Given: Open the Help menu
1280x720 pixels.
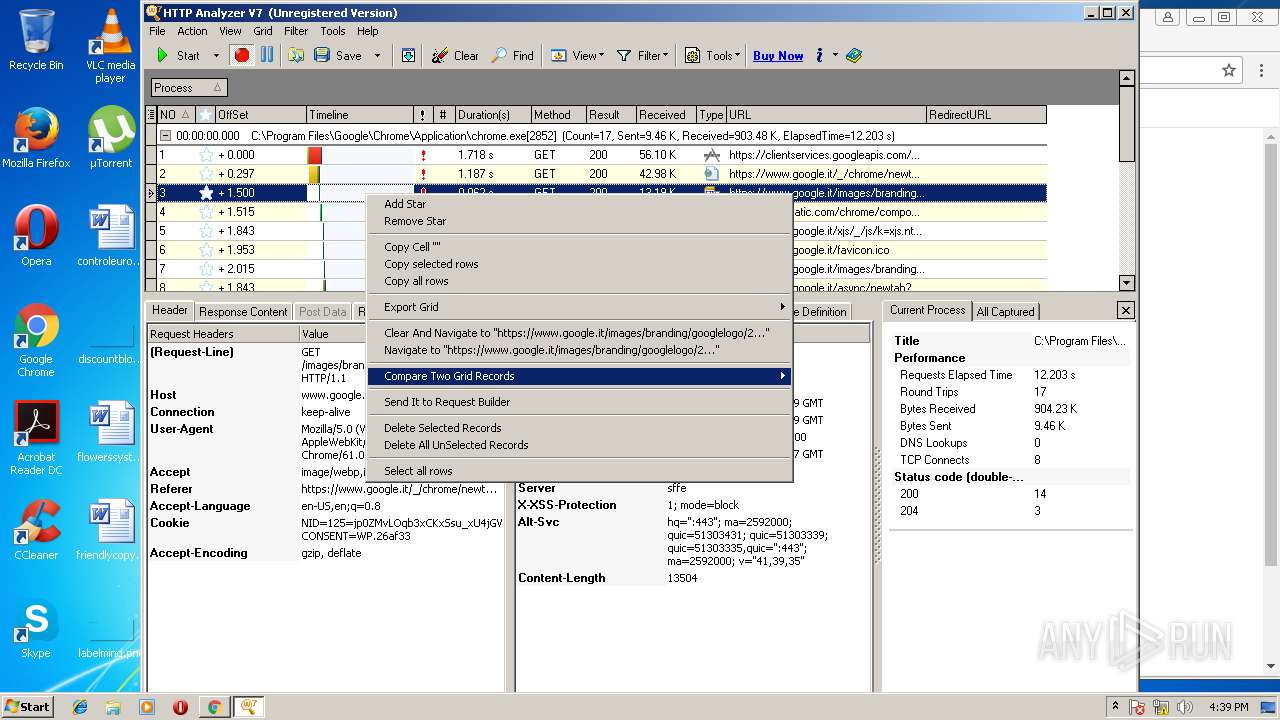Looking at the screenshot, I should [368, 31].
